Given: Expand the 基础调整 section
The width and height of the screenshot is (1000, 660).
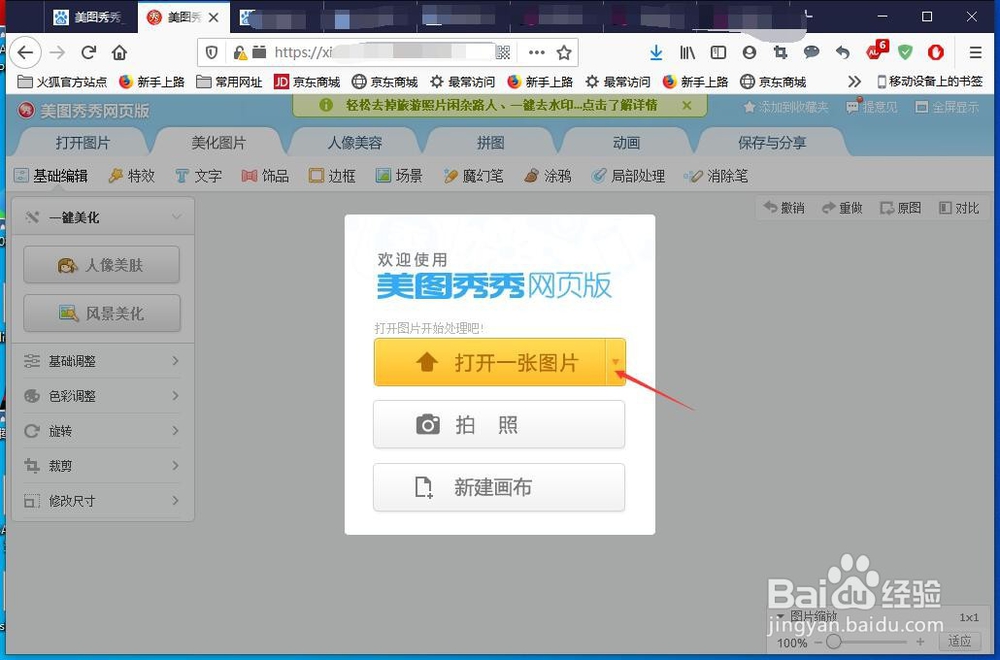Looking at the screenshot, I should (x=103, y=361).
